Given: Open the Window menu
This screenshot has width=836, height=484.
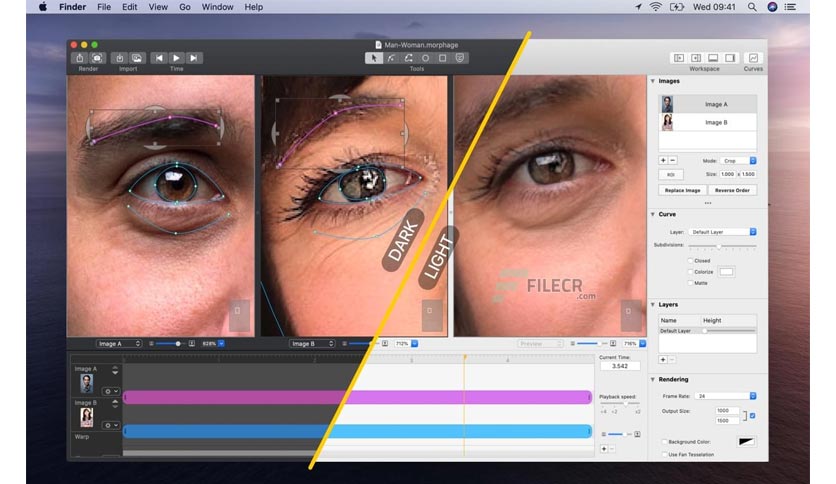Looking at the screenshot, I should [x=218, y=7].
